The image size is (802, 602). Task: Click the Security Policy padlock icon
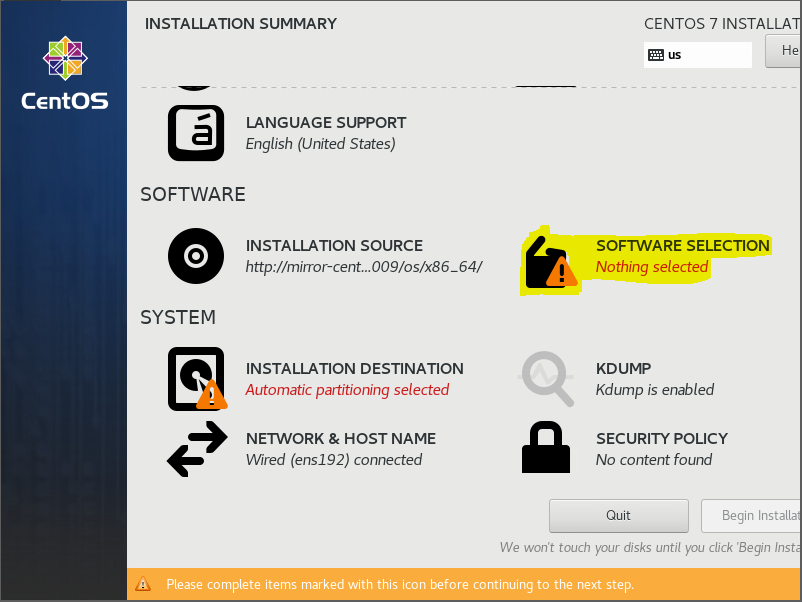click(547, 448)
